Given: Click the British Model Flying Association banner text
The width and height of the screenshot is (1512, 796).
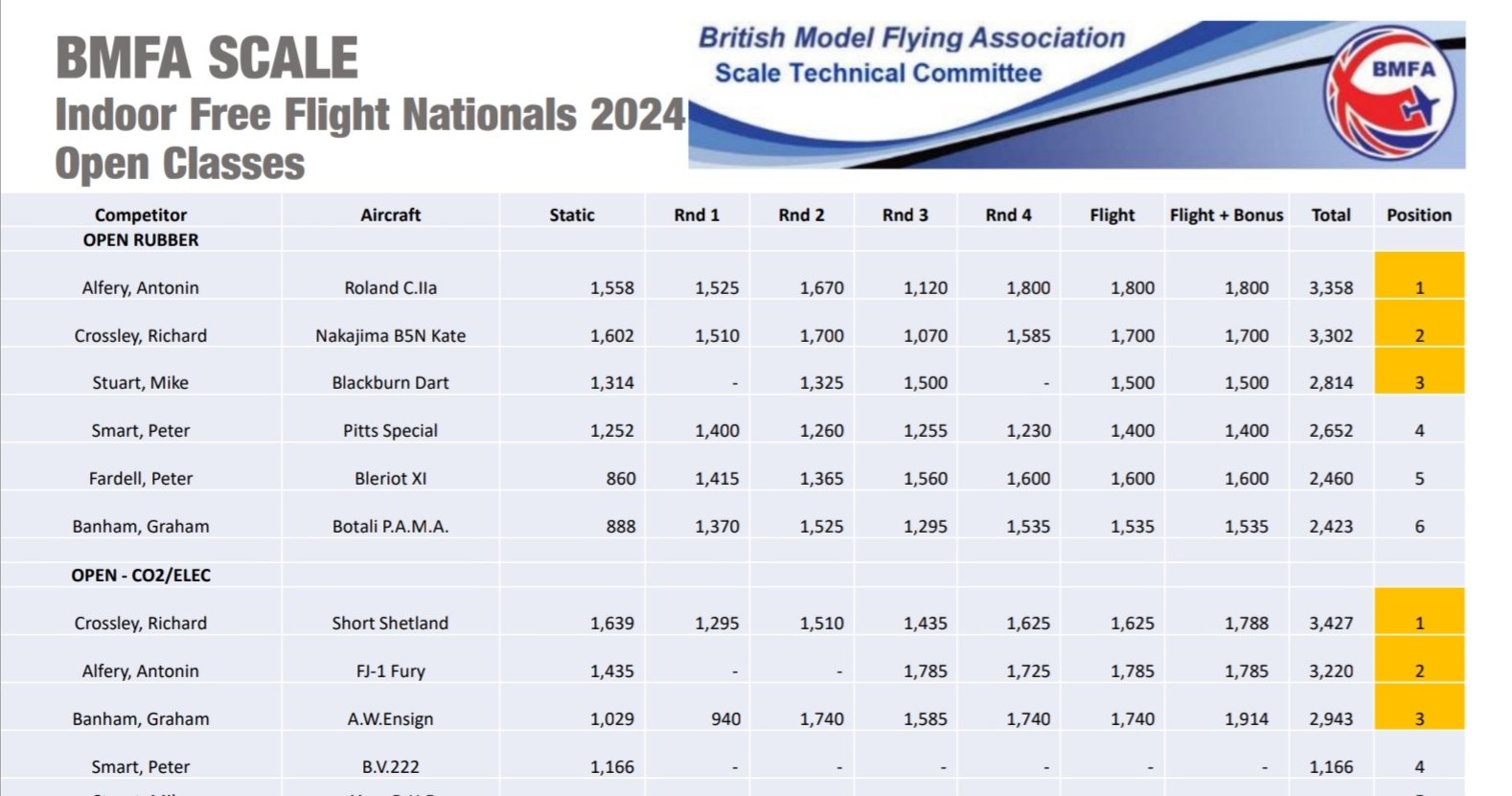Looking at the screenshot, I should [911, 38].
